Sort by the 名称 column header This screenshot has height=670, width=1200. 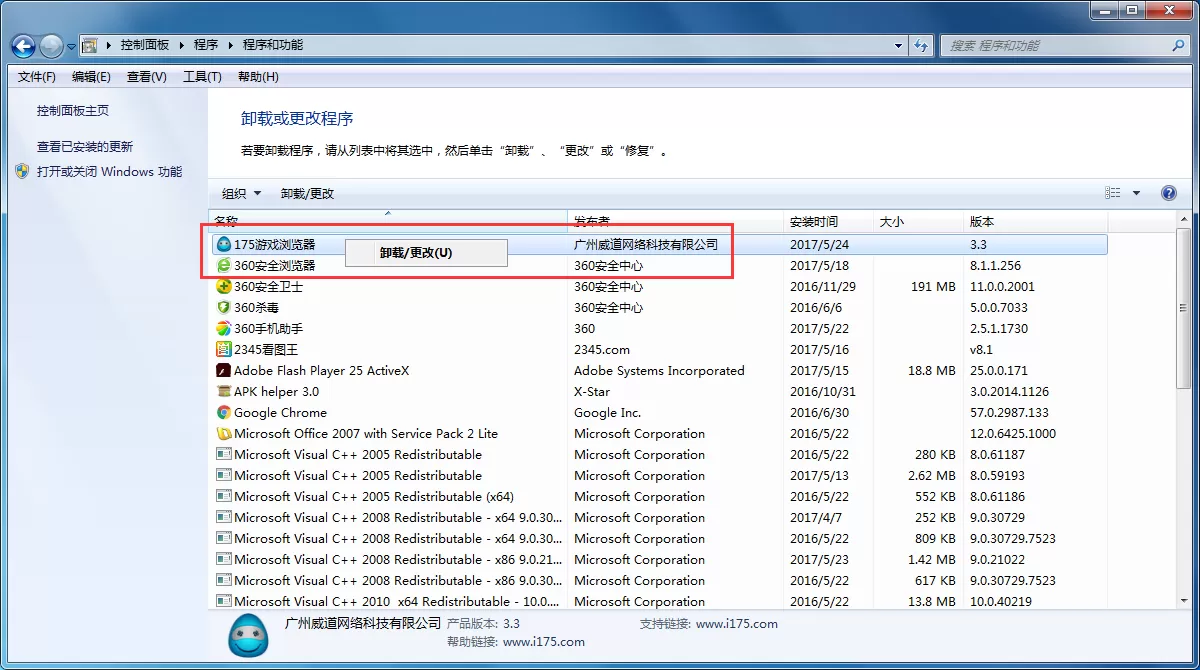click(388, 221)
